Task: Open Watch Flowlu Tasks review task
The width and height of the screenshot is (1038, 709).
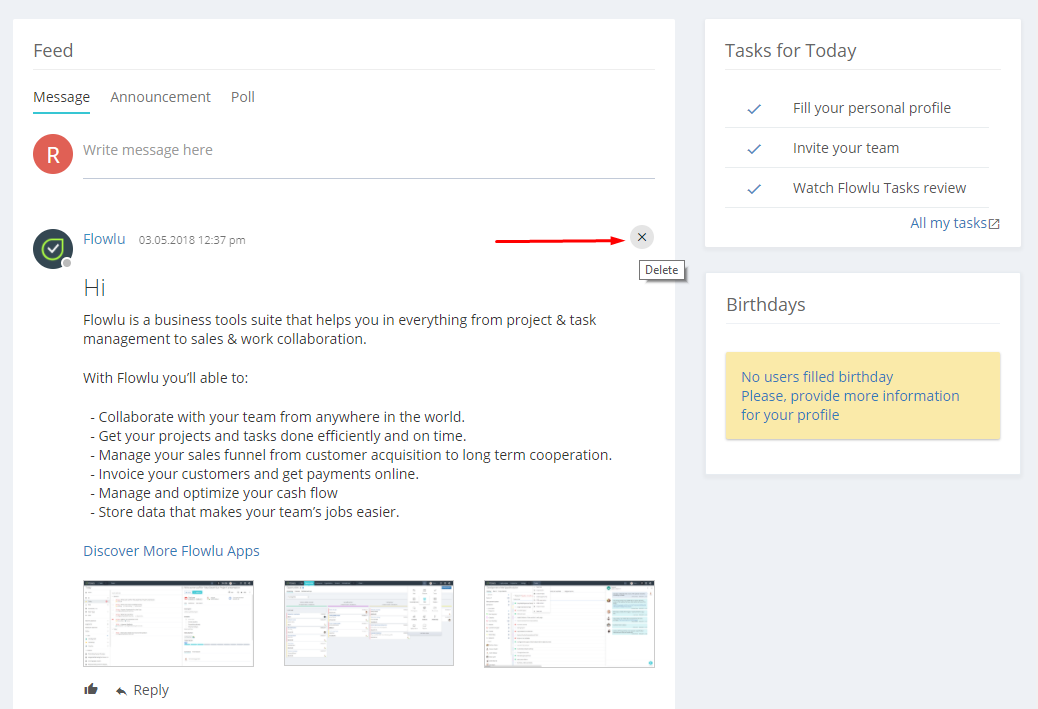Action: click(x=879, y=188)
